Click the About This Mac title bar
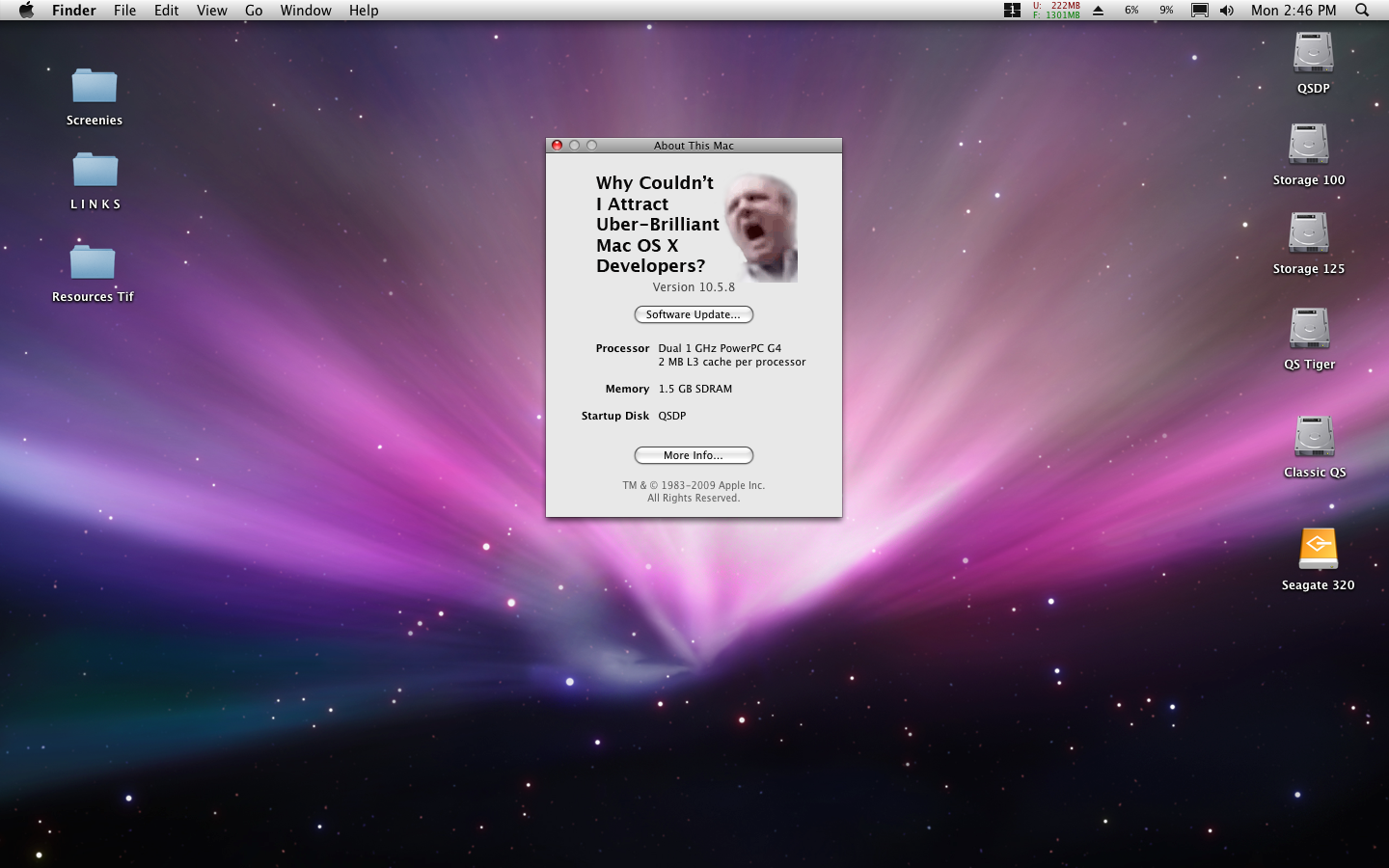Image resolution: width=1389 pixels, height=868 pixels. pyautogui.click(x=694, y=146)
